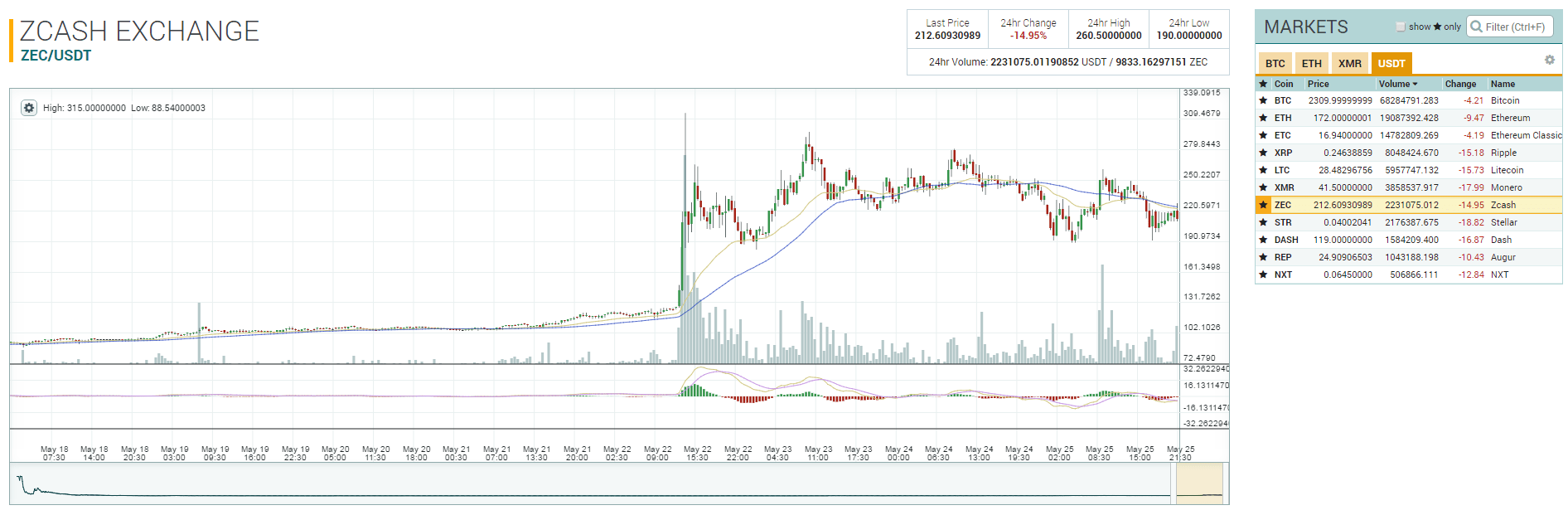Sort markets by Coin column

[x=1284, y=84]
